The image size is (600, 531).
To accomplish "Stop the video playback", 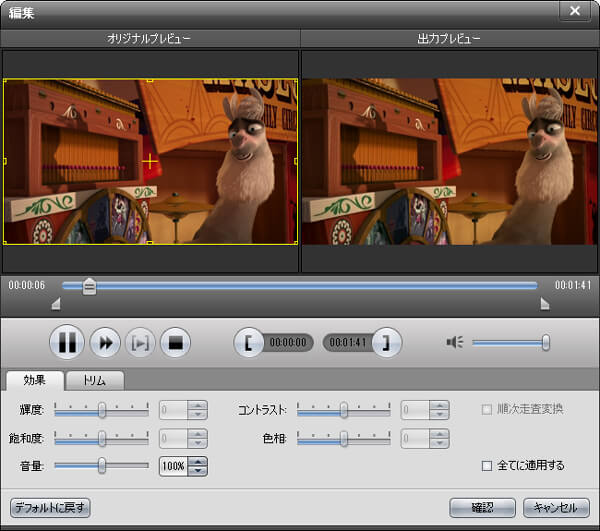I will [x=175, y=343].
